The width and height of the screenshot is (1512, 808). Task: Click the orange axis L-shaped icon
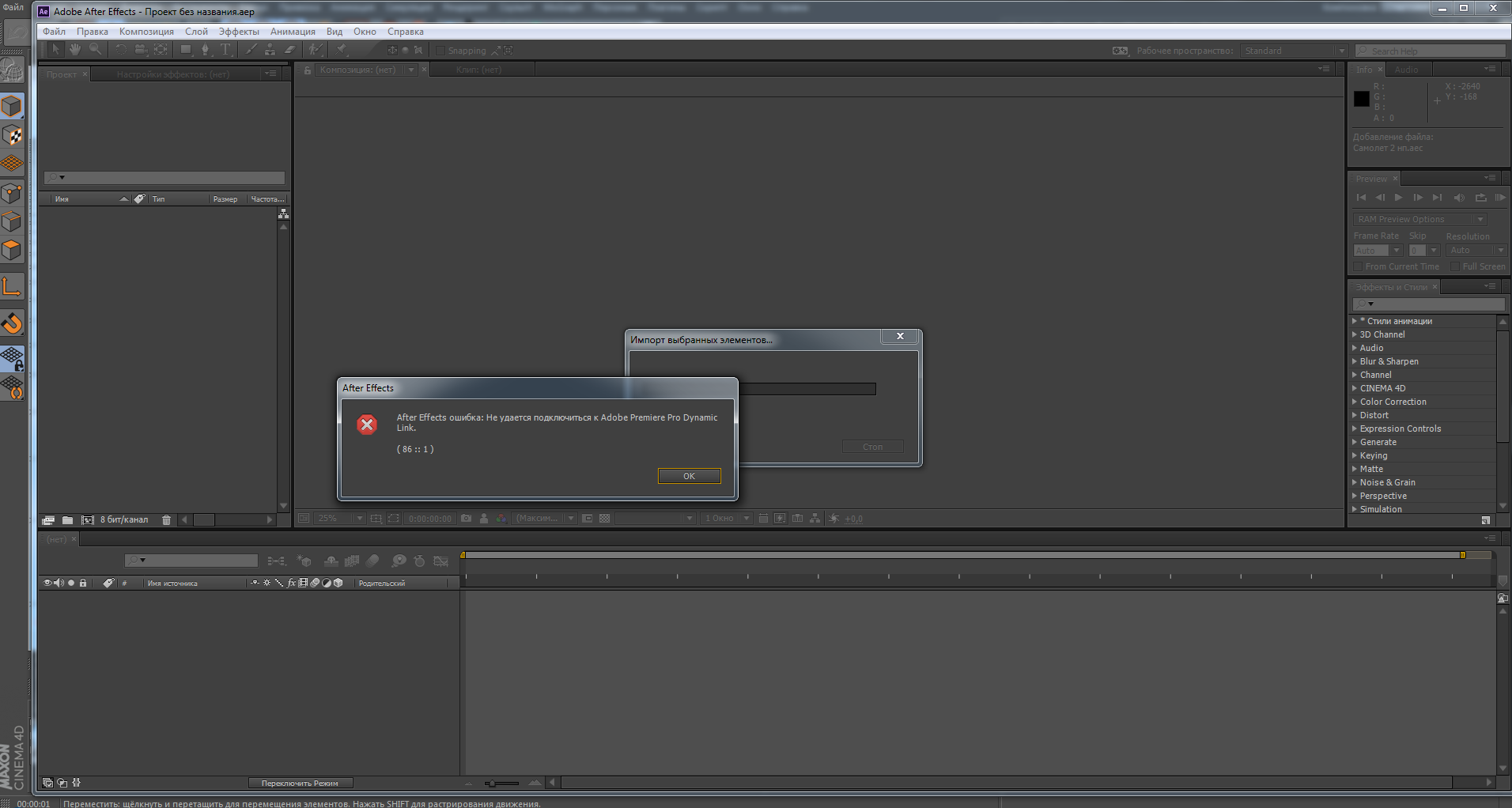click(13, 287)
